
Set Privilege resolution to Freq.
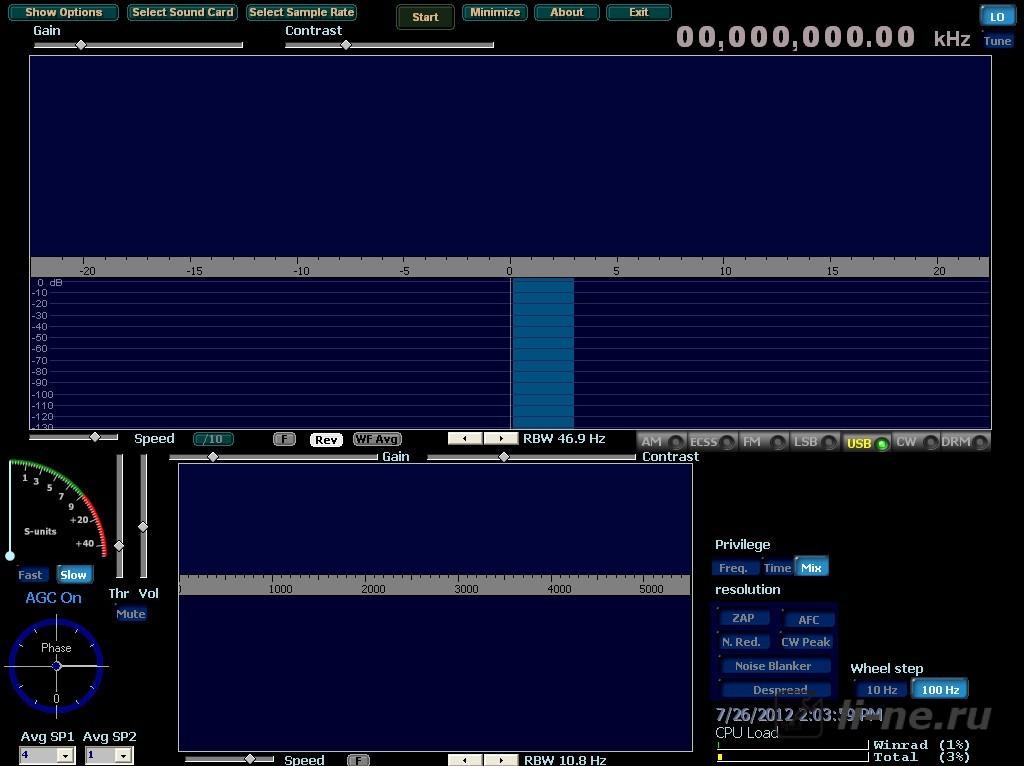pyautogui.click(x=733, y=567)
